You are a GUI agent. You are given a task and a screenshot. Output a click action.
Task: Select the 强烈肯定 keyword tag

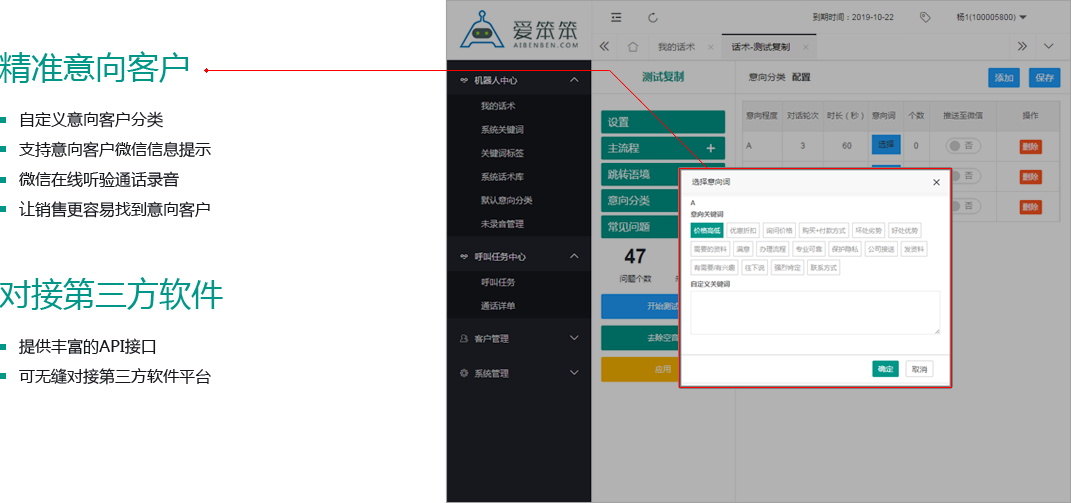click(786, 267)
